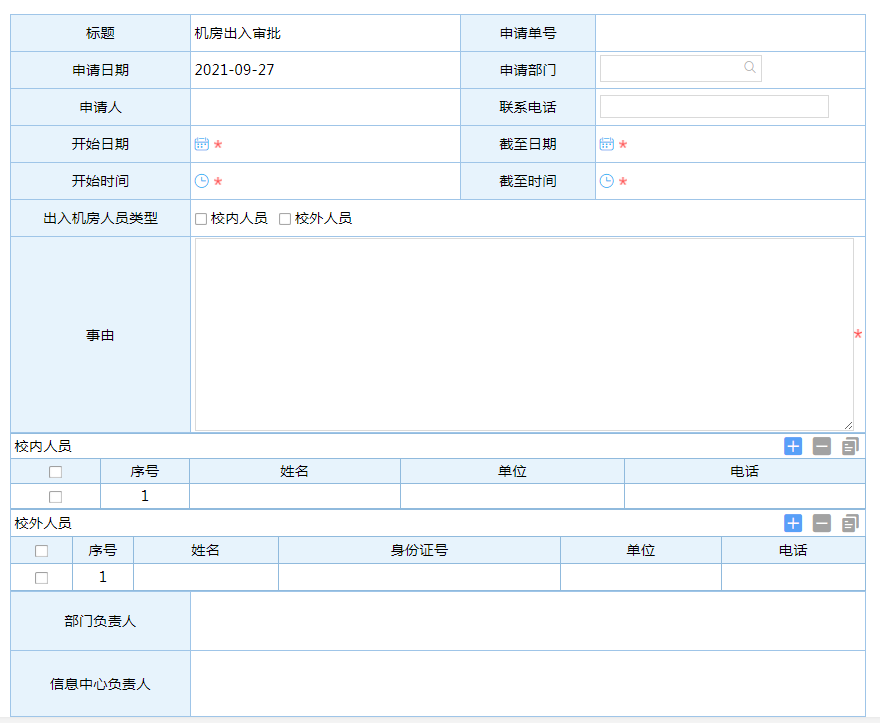Click the 姓名 cell in 校内人员 row 1
Image resolution: width=880 pixels, height=723 pixels.
pos(294,496)
